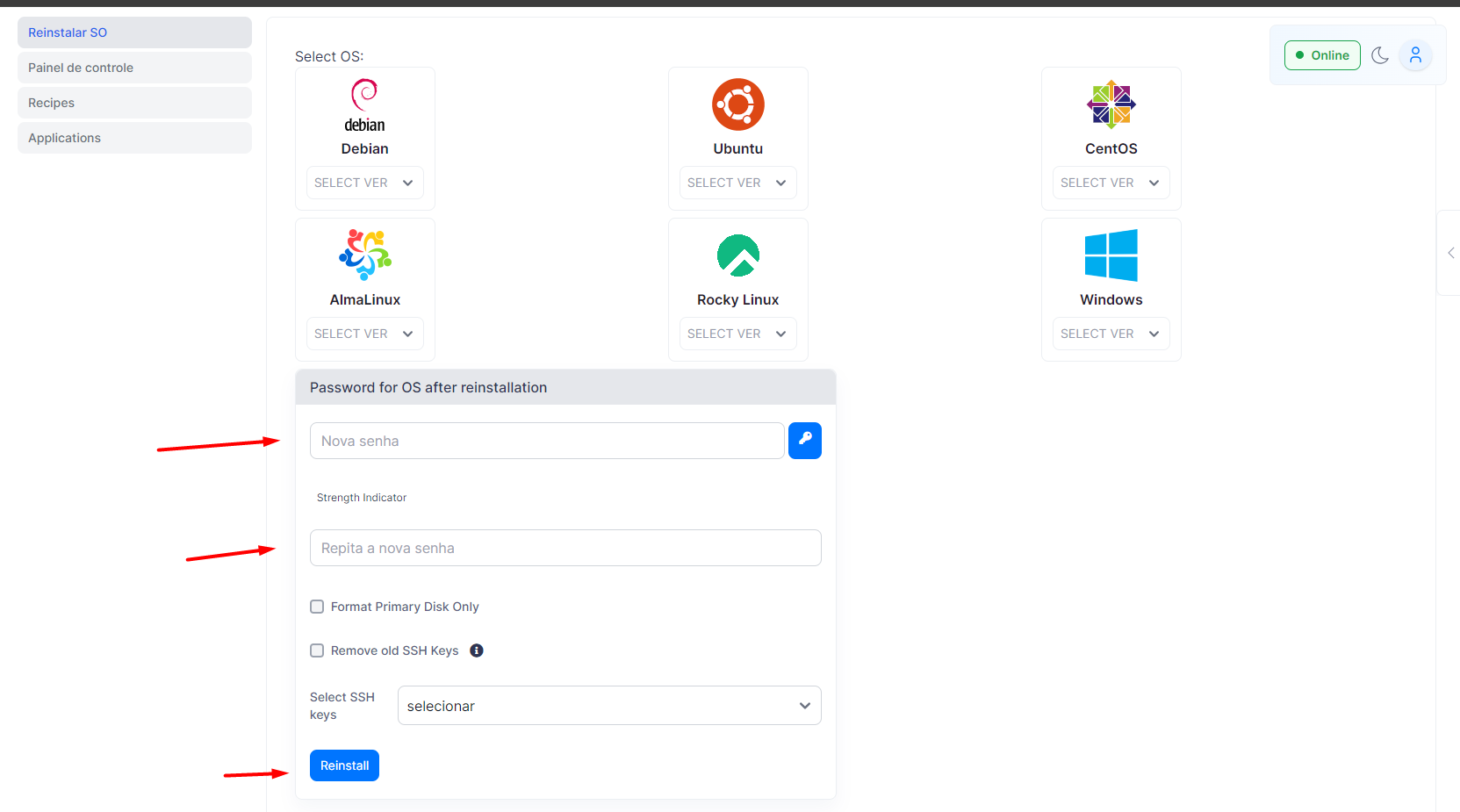
Task: Click the 'Select OS:' label
Action: tap(329, 56)
